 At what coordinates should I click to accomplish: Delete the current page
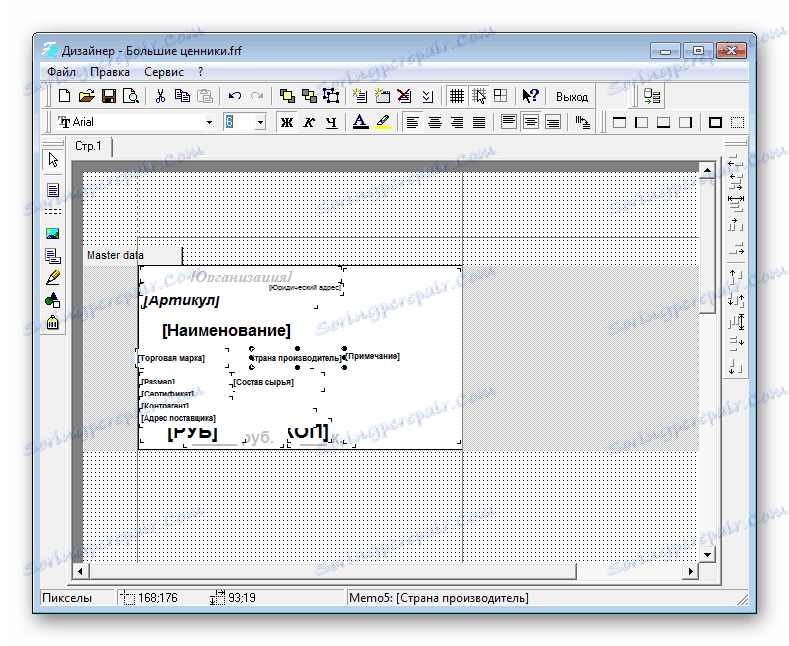404,96
